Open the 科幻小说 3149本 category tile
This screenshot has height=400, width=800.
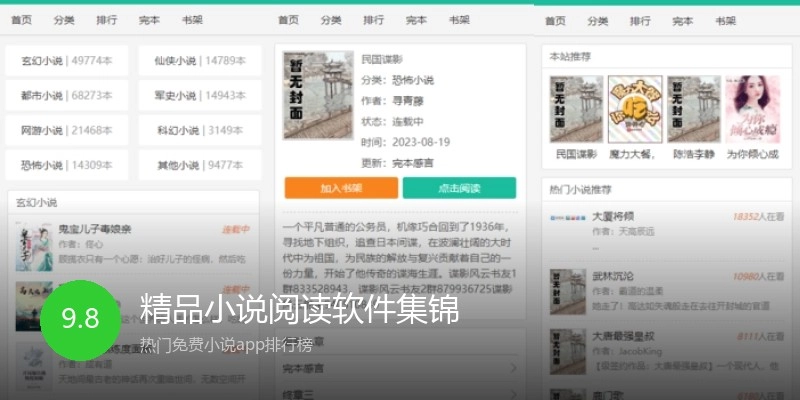point(200,130)
